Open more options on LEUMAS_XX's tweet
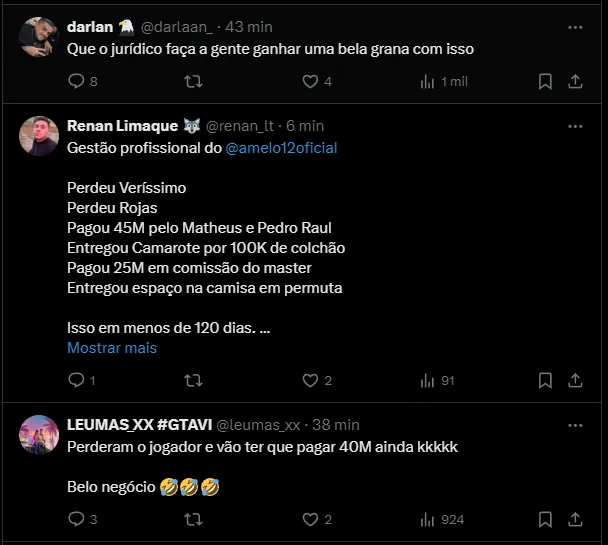 pos(575,425)
